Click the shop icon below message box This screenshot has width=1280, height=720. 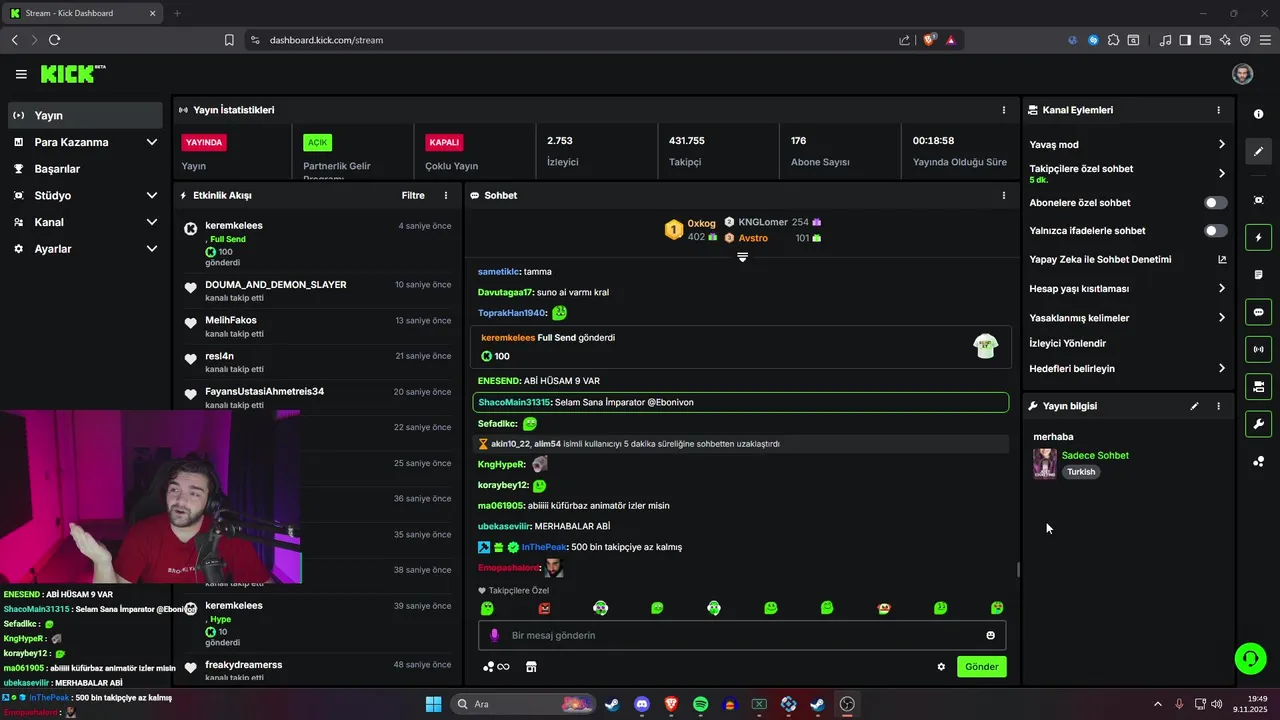pos(531,667)
